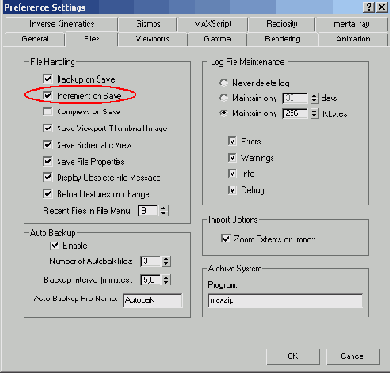This screenshot has height=373, width=390.
Task: Switch to the Gizmos tab
Action: point(148,24)
